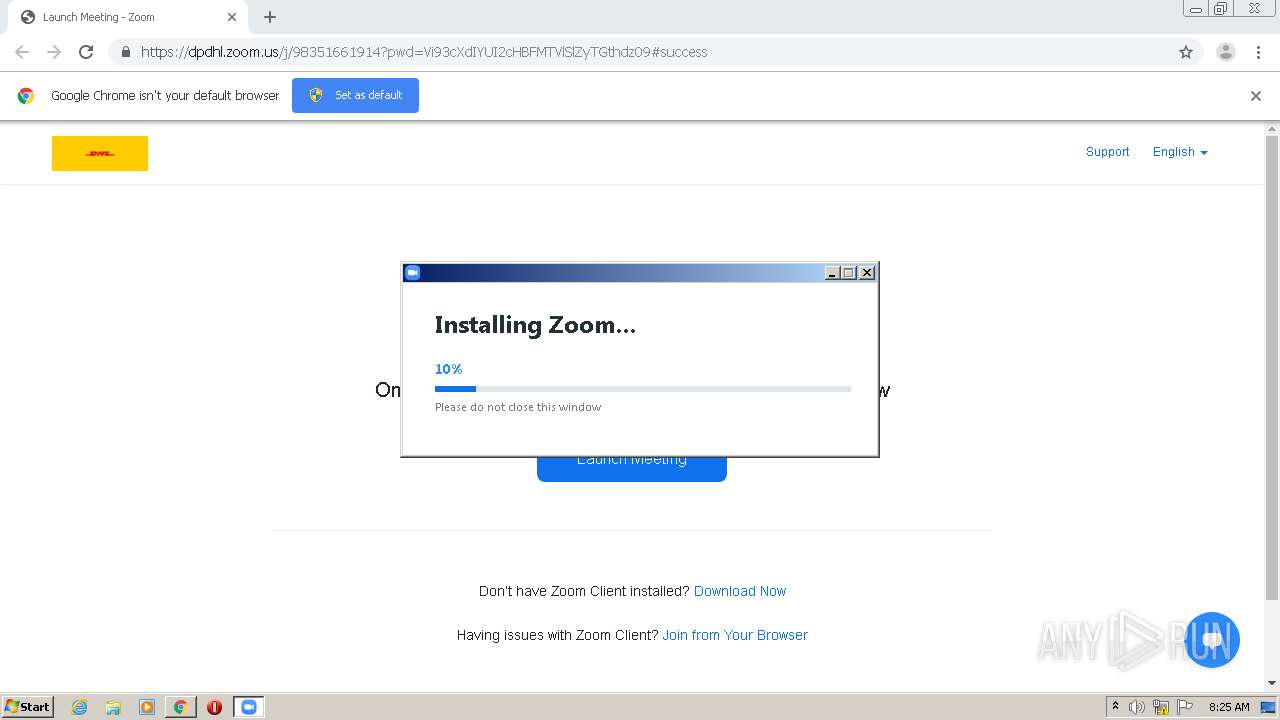
Task: Click the DHL logo
Action: [x=100, y=153]
